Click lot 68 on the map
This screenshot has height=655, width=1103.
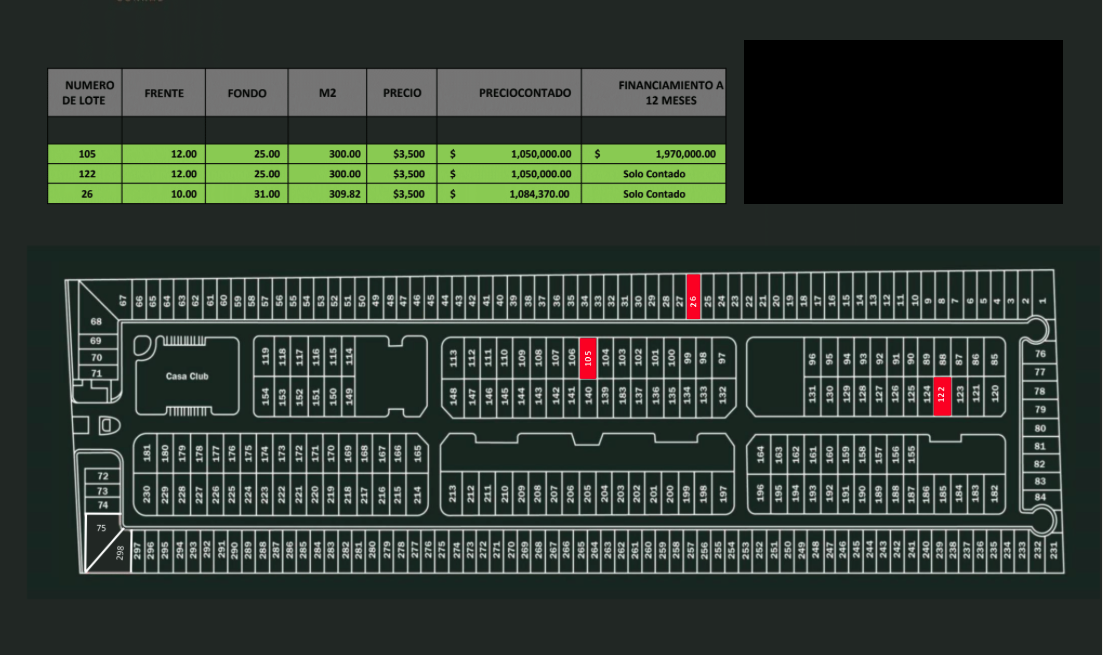(x=96, y=322)
